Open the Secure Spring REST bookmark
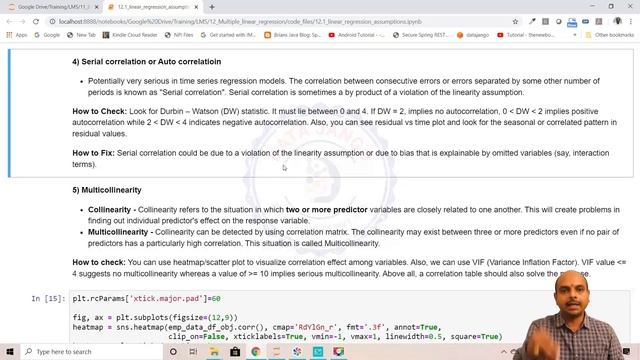Viewport: 640px width, 360px height. tap(420, 35)
